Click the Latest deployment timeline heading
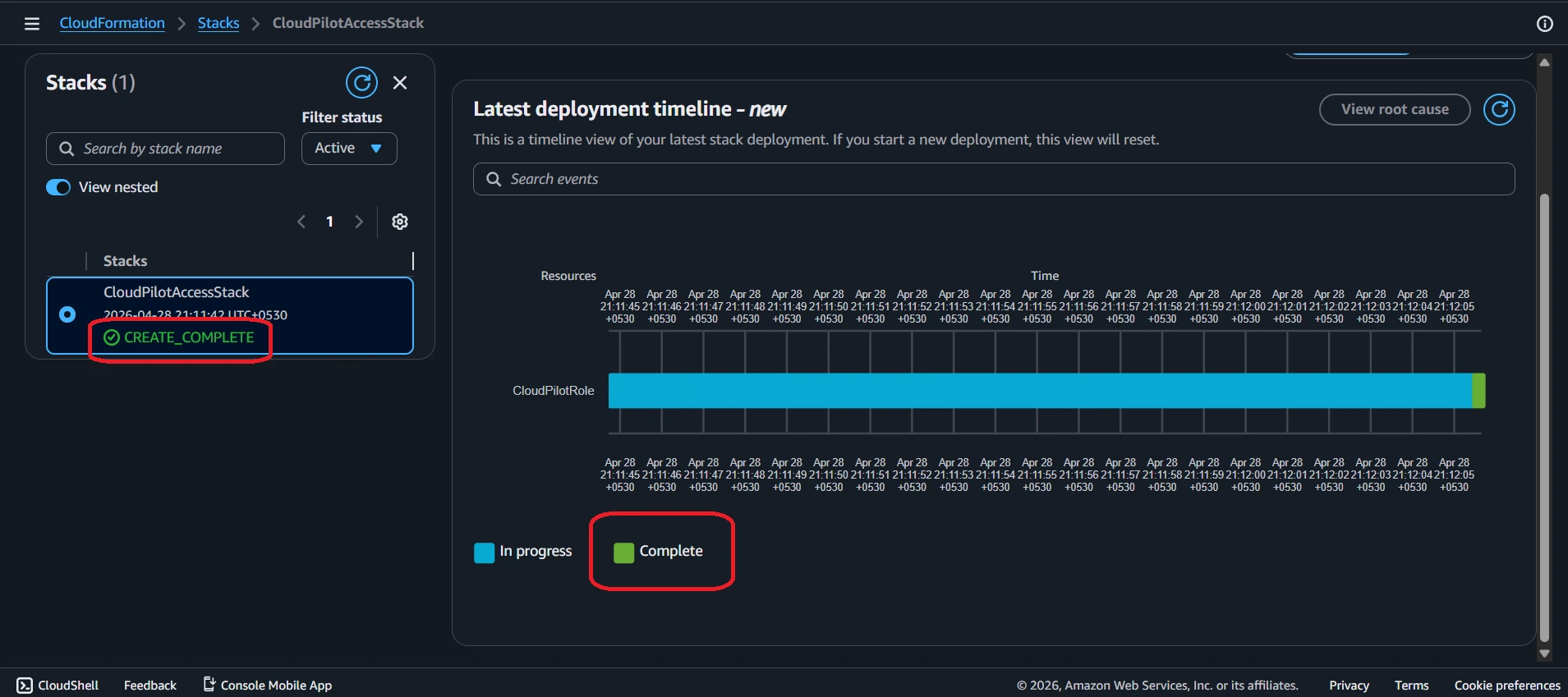 [629, 109]
